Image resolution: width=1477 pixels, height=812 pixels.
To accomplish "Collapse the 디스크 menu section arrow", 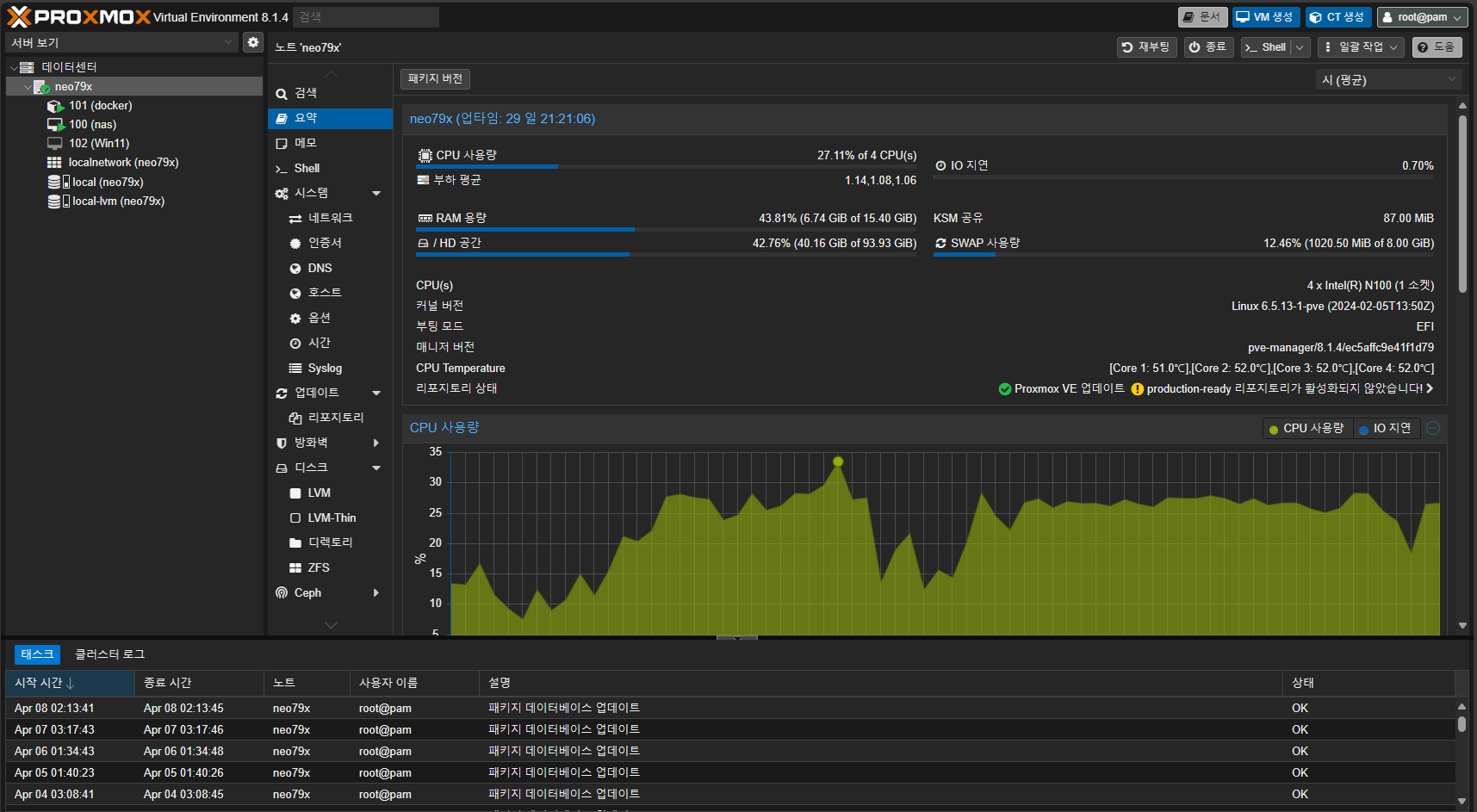I will click(x=376, y=468).
